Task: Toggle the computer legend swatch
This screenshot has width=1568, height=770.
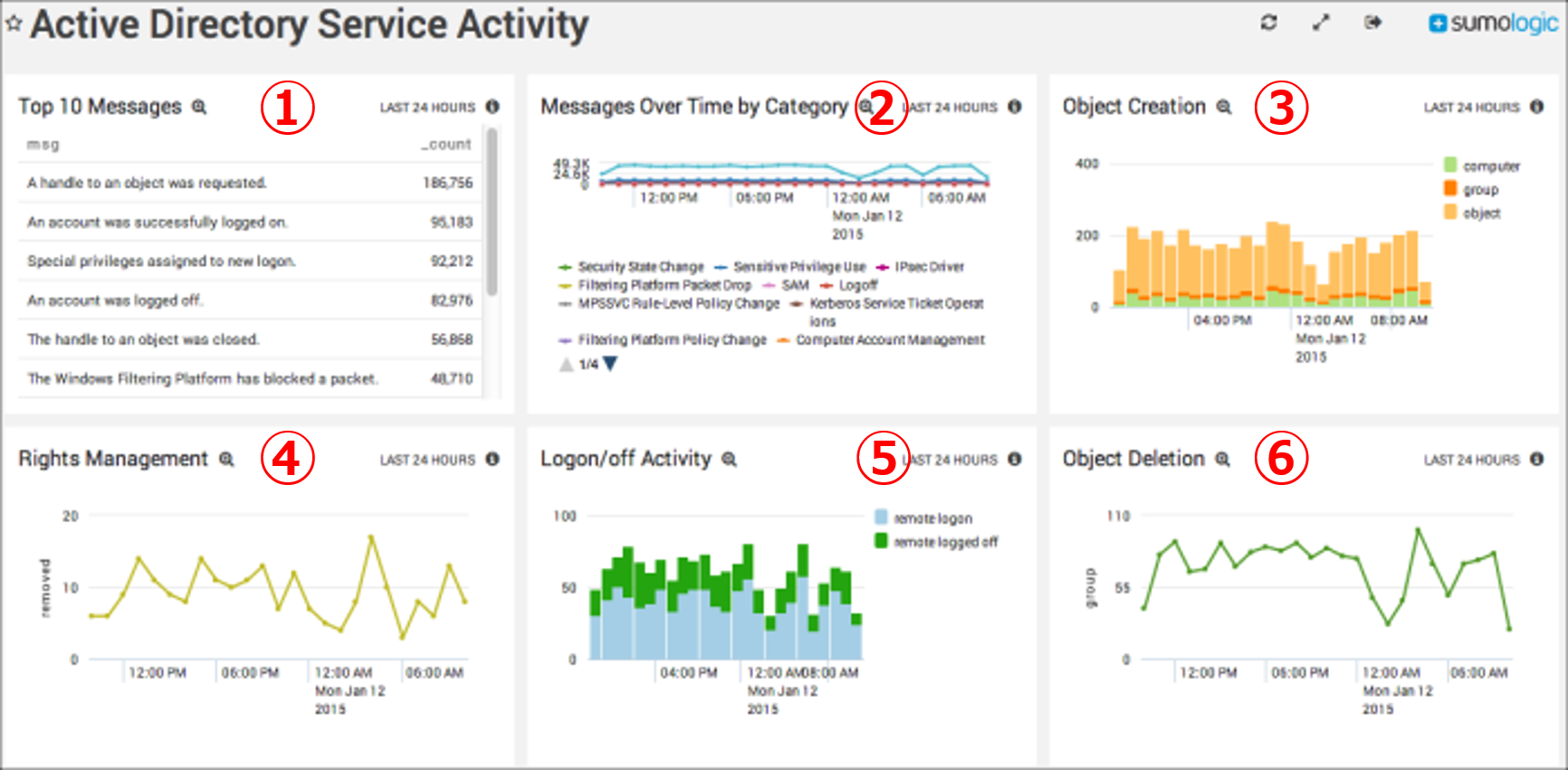Action: coord(1450,165)
